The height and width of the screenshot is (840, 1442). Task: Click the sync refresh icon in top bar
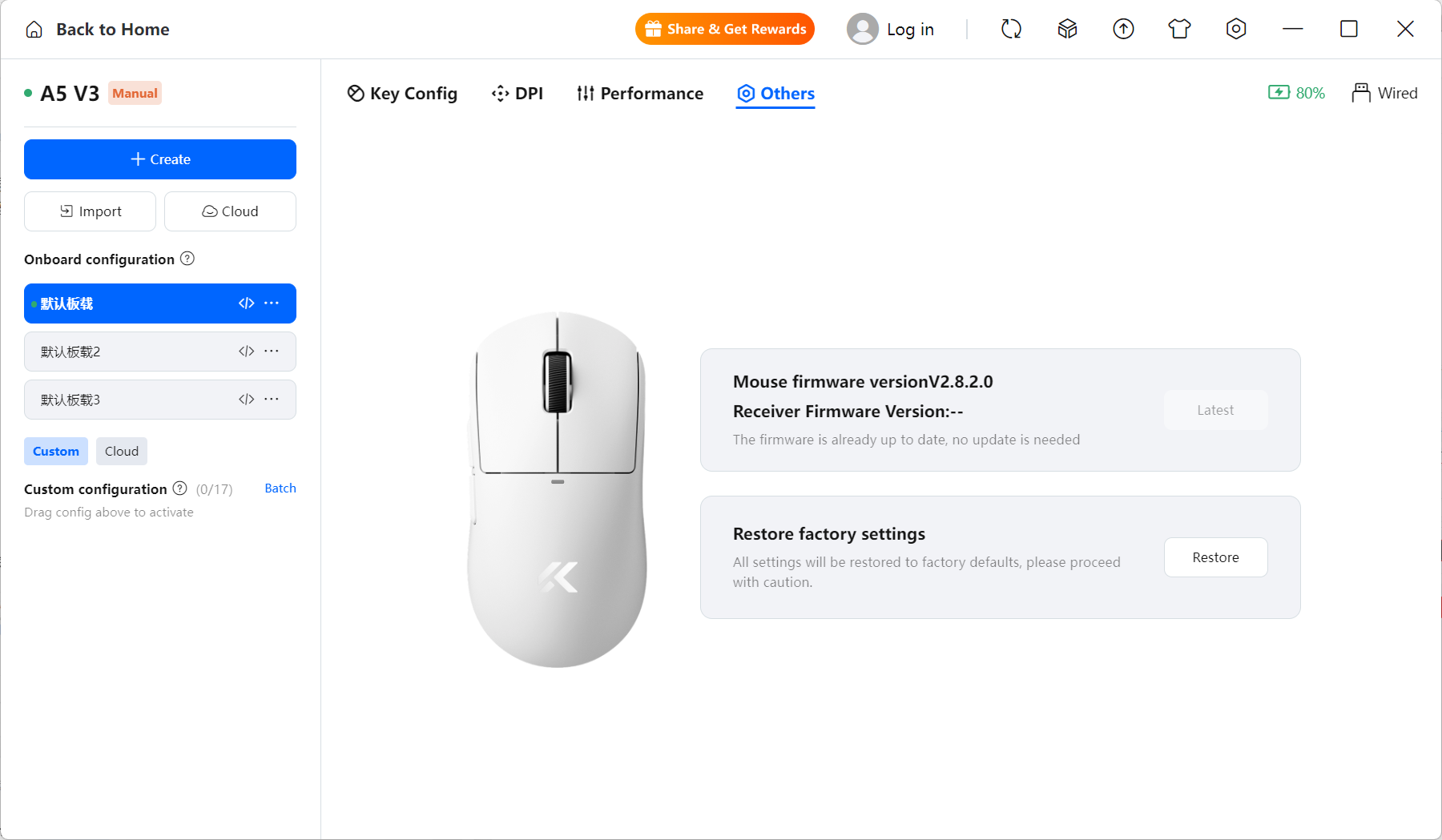(x=1011, y=30)
